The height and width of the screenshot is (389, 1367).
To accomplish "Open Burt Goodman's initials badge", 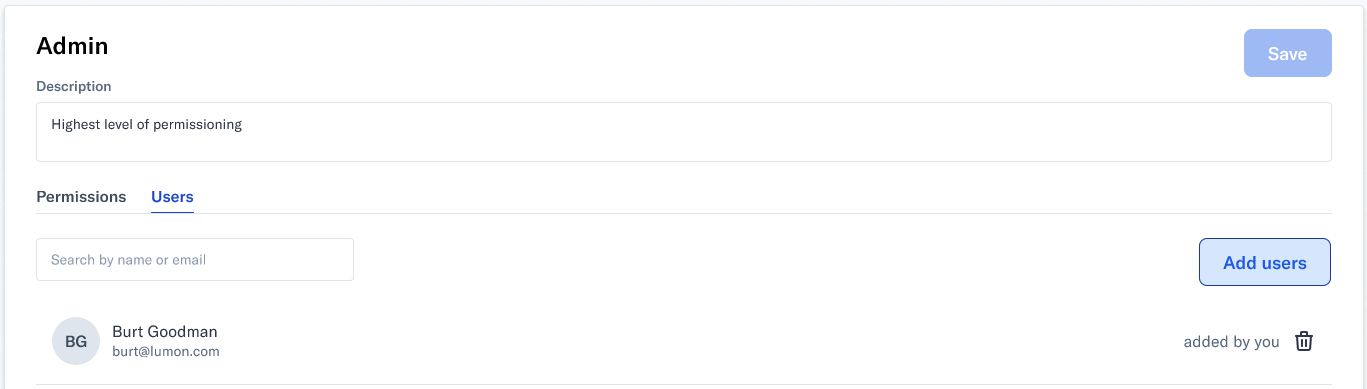I will point(76,341).
